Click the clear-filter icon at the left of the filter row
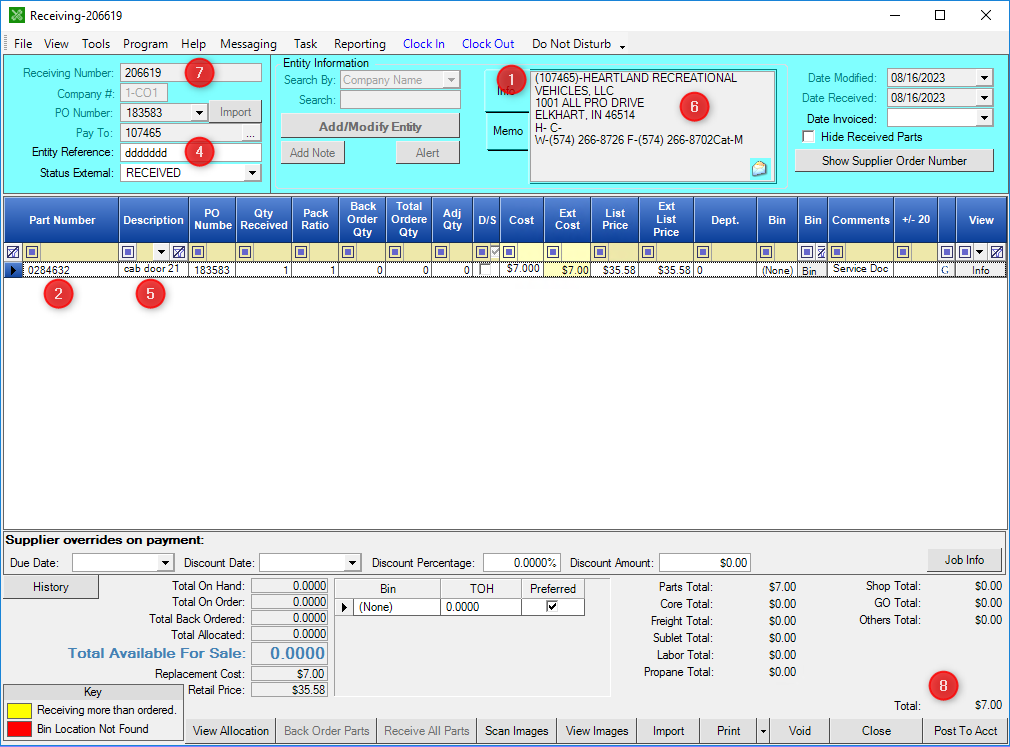The height and width of the screenshot is (747, 1010). pyautogui.click(x=13, y=252)
